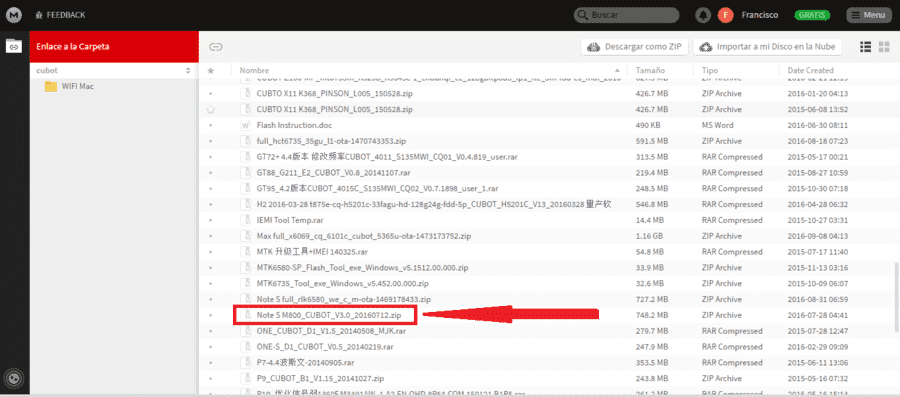The height and width of the screenshot is (397, 900).
Task: Open the notifications bell icon
Action: [702, 15]
